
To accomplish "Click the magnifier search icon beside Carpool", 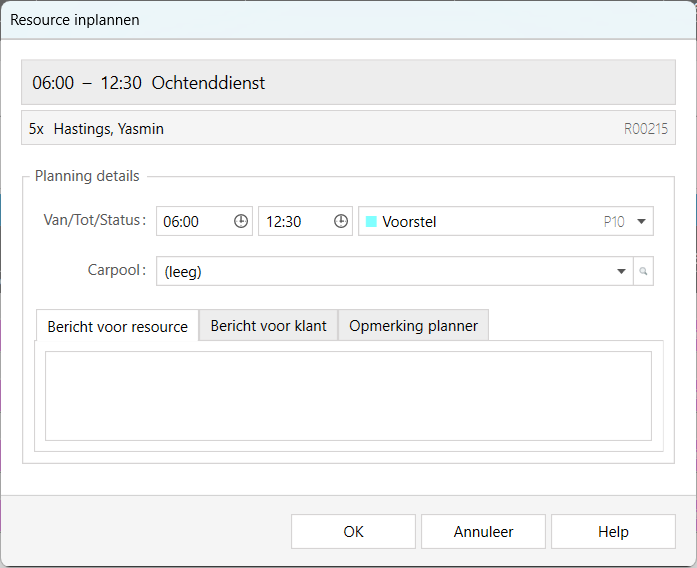I will 643,271.
